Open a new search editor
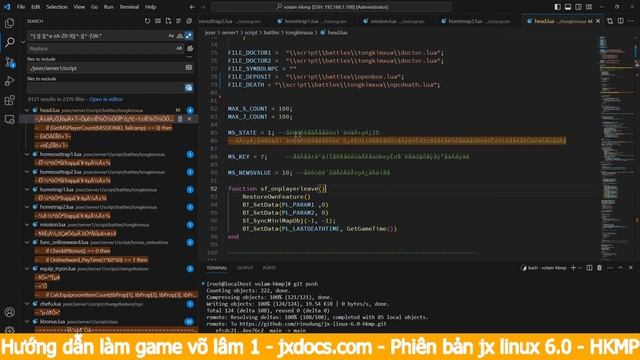The height and width of the screenshot is (360, 640). tap(168, 21)
